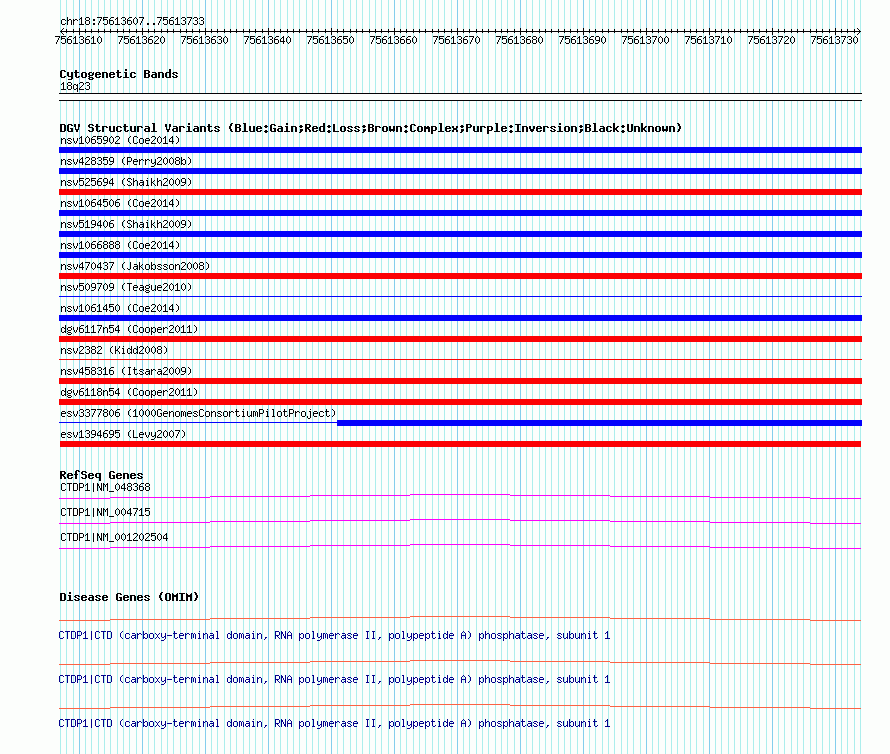Image resolution: width=890 pixels, height=754 pixels.
Task: Open variant nsv1064506 (Coe2014)
Action: 120,203
